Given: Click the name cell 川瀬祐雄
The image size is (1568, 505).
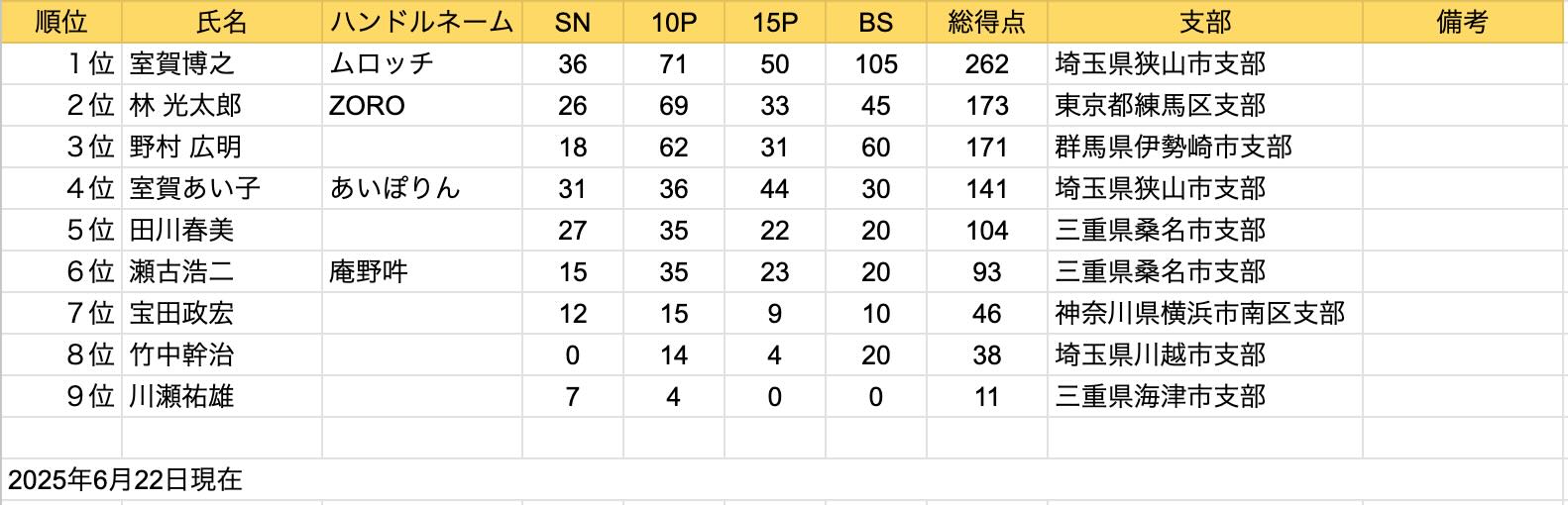Looking at the screenshot, I should 222,397.
